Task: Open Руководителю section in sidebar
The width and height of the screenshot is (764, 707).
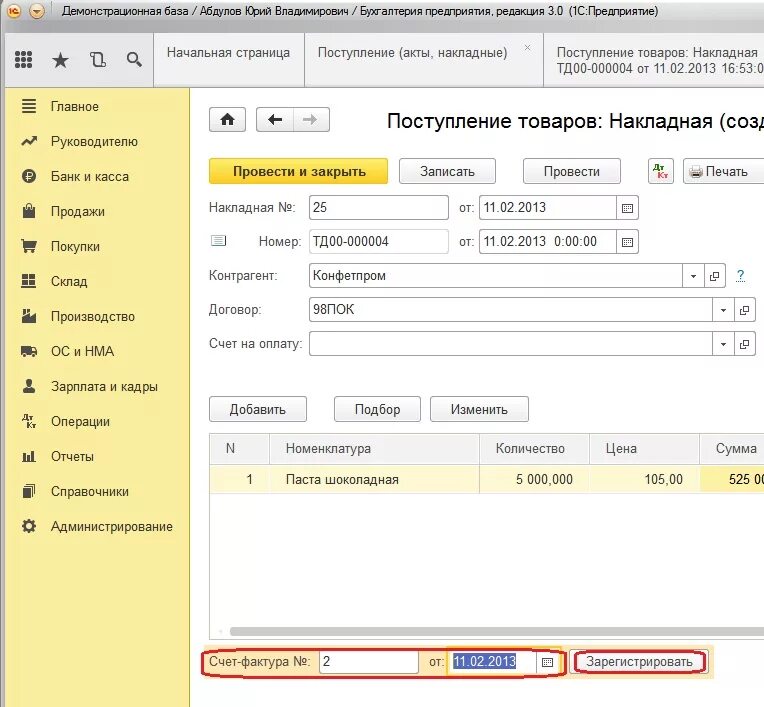Action: click(96, 141)
